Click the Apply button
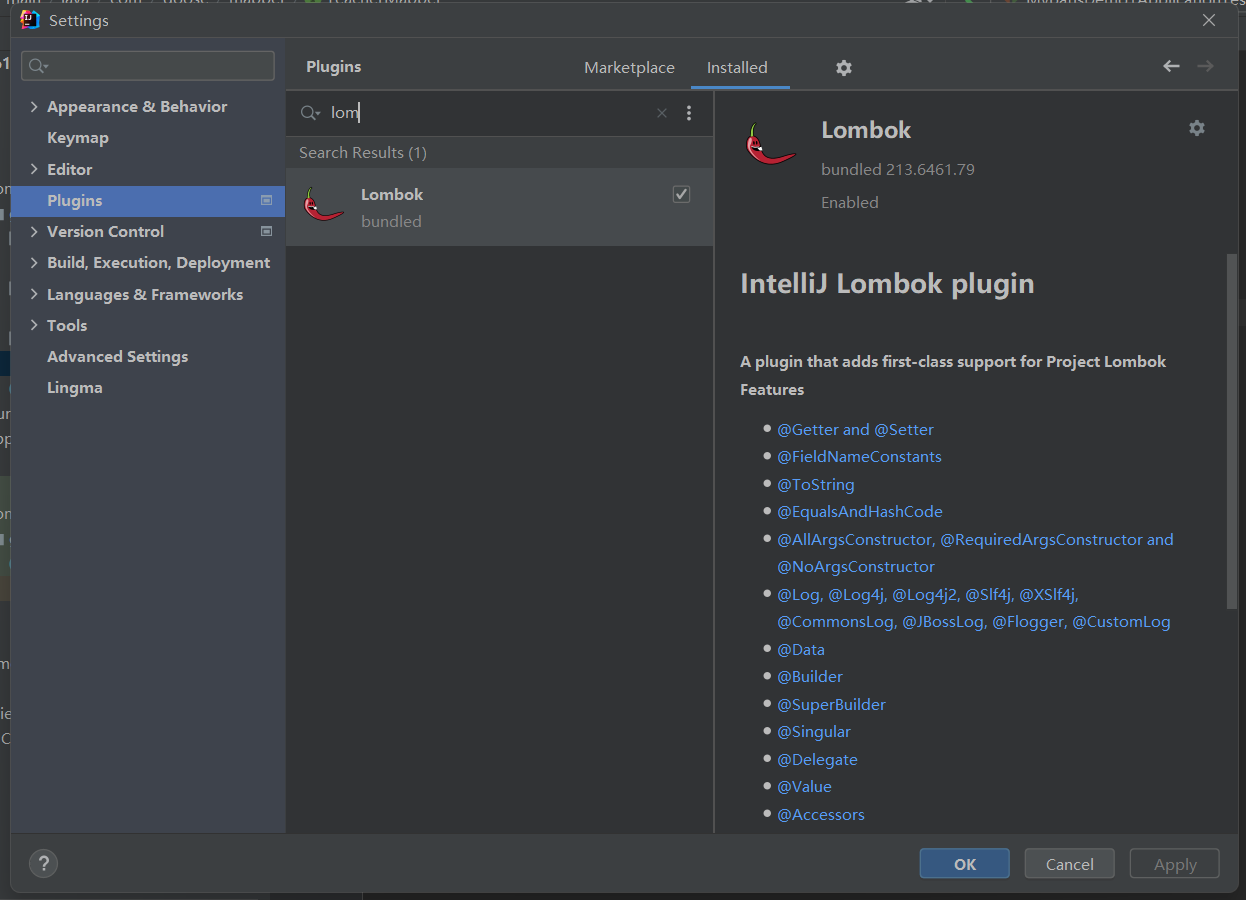Image resolution: width=1246 pixels, height=900 pixels. (1174, 864)
